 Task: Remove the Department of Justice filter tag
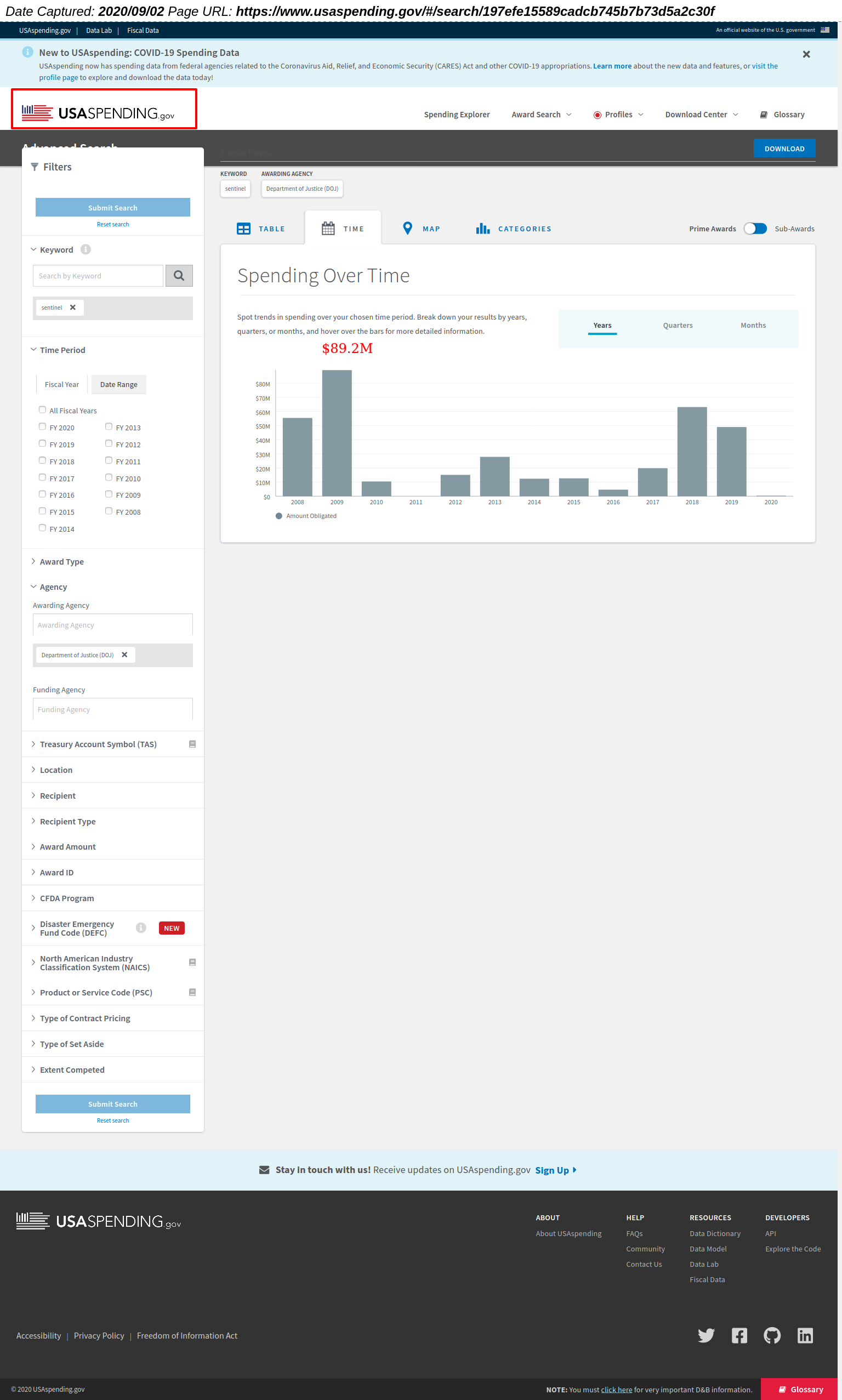(124, 655)
